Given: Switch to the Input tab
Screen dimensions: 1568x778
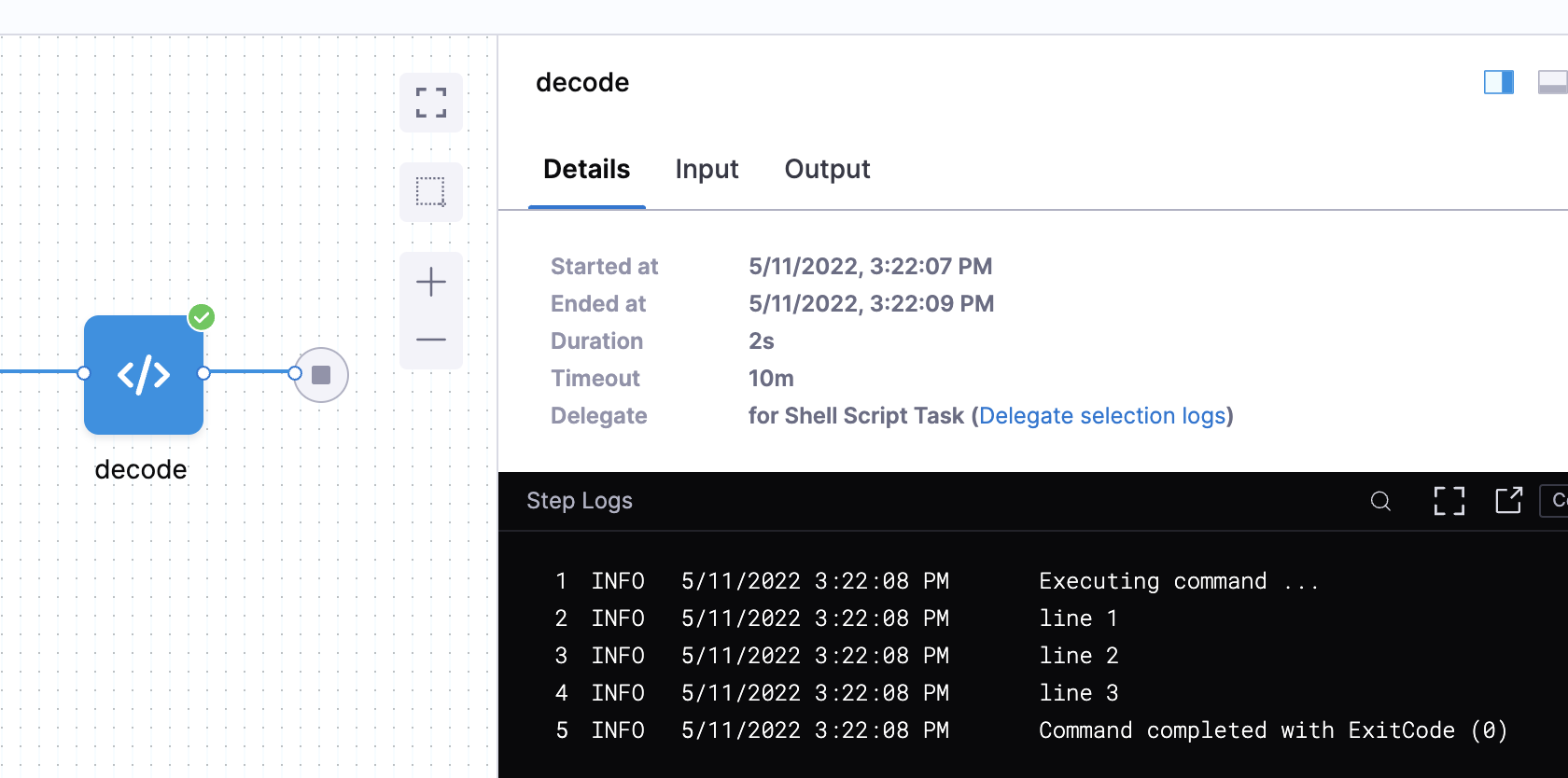Looking at the screenshot, I should 707,169.
